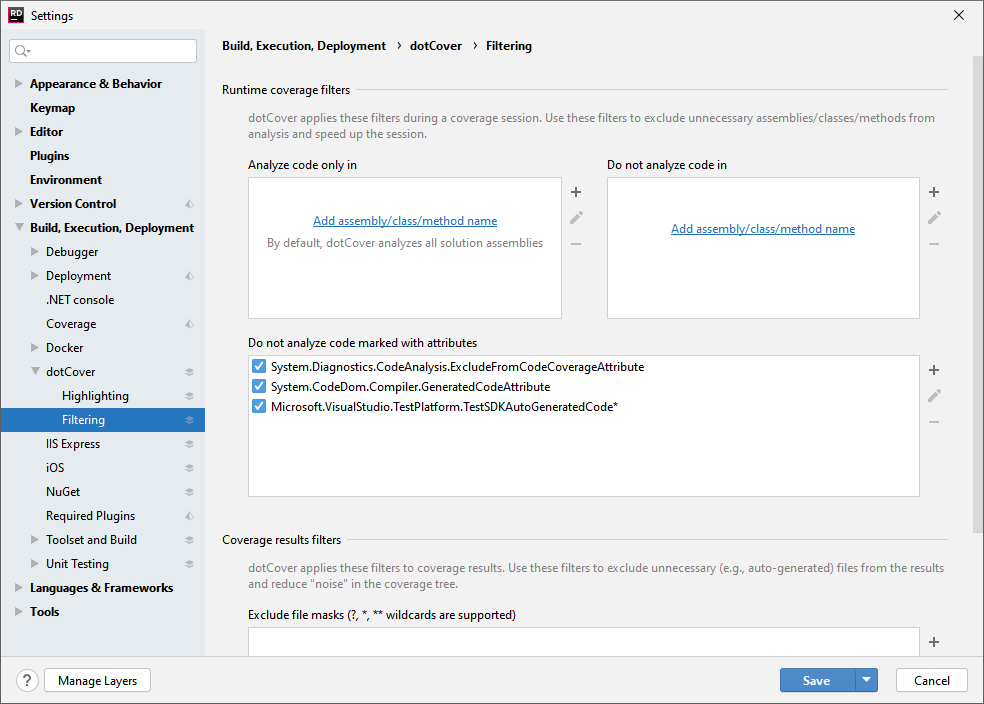Open Keymap settings
Image resolution: width=984 pixels, height=704 pixels.
53,108
